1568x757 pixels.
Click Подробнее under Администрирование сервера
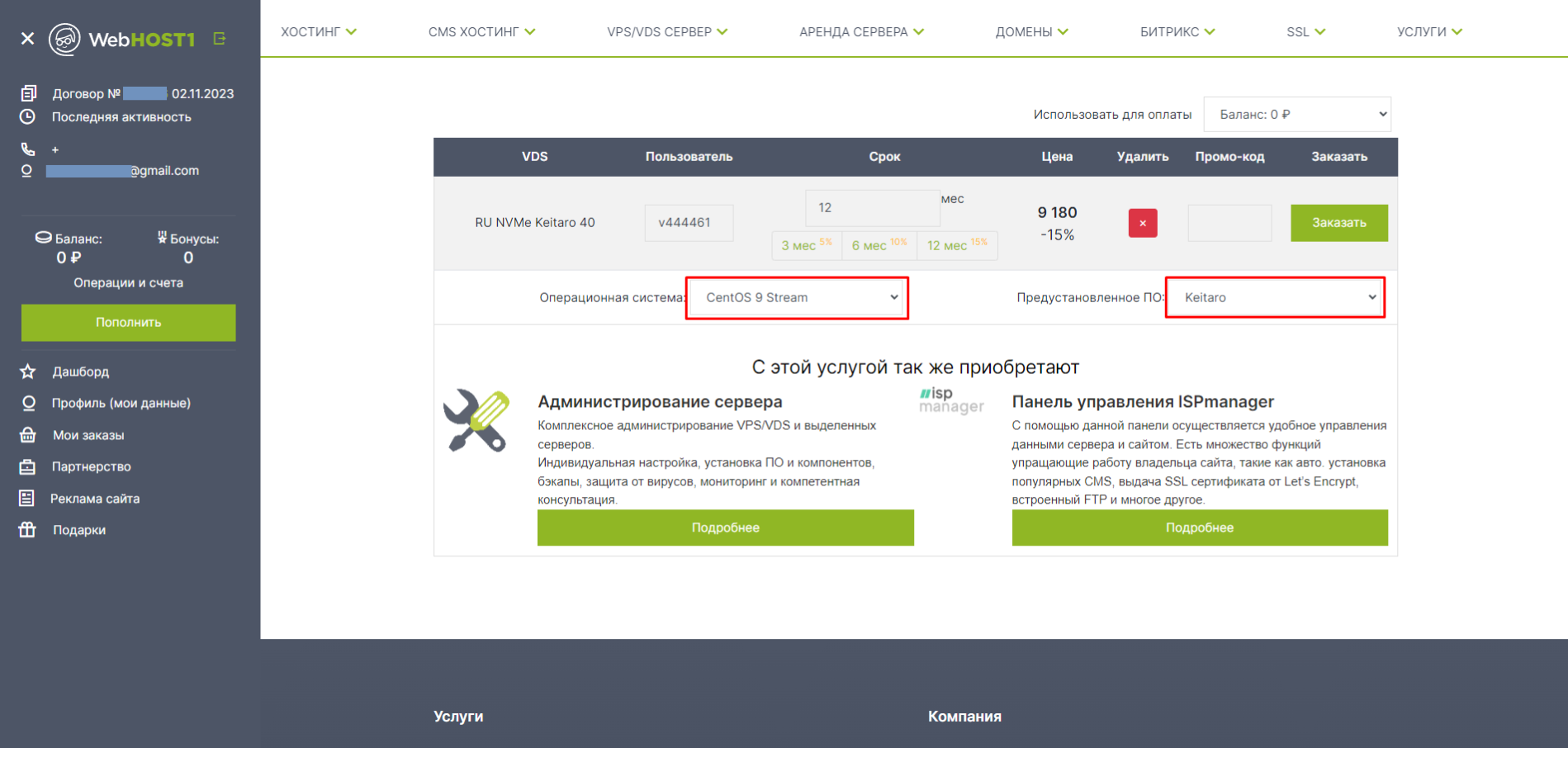pyautogui.click(x=726, y=528)
